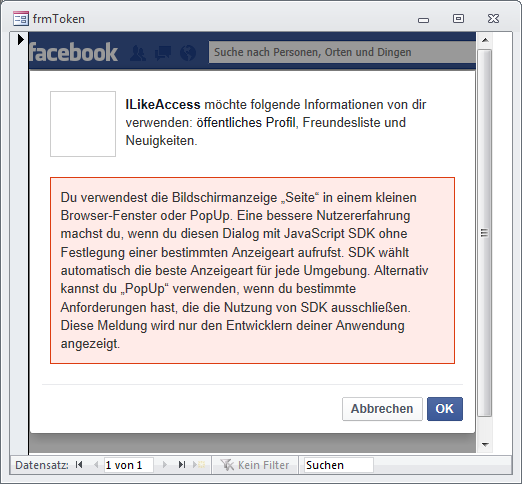Close the frmToken window
This screenshot has width=522, height=484.
(493, 19)
